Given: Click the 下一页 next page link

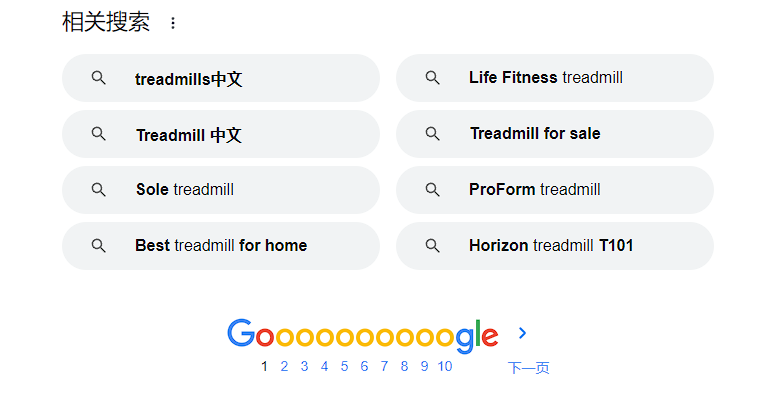Looking at the screenshot, I should pos(528,368).
